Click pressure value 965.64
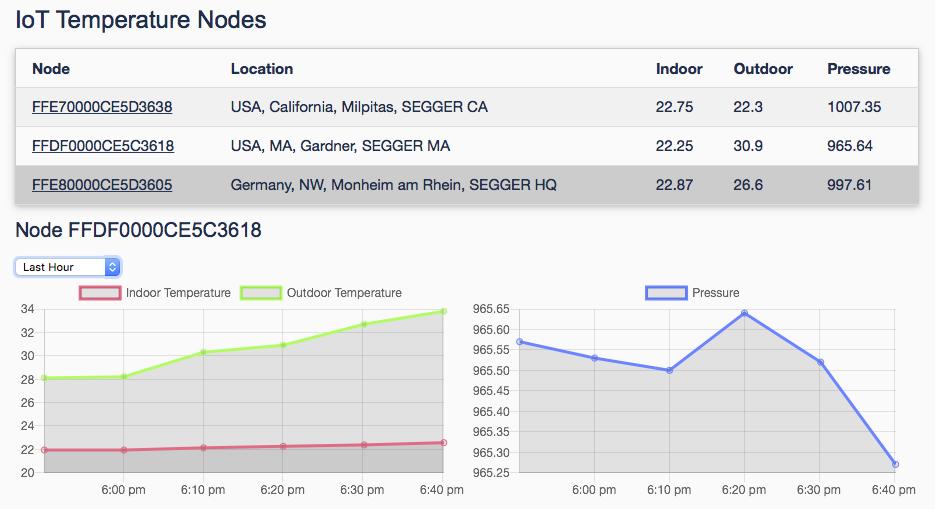 click(850, 145)
